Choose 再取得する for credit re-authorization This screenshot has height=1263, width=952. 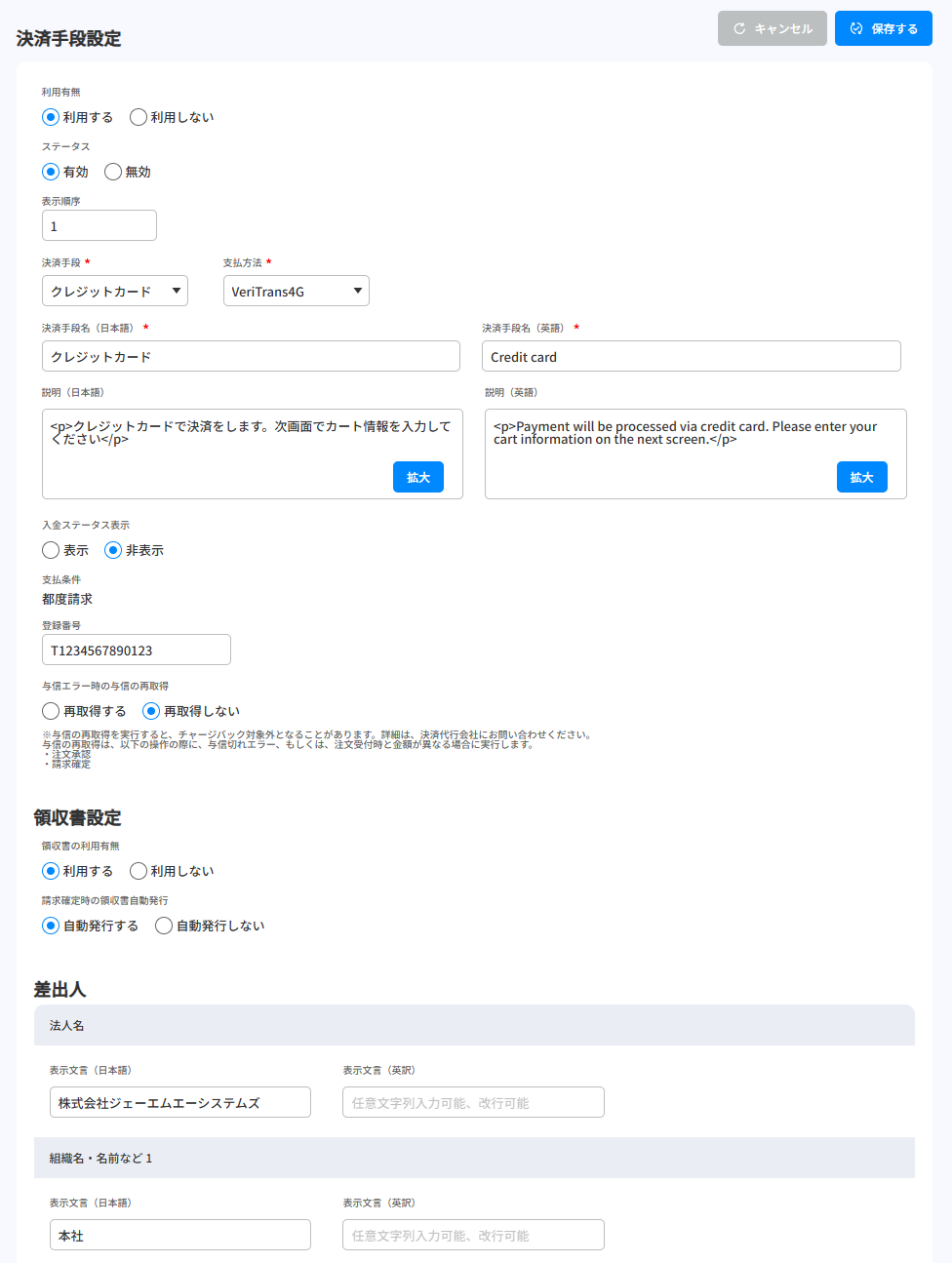51,711
